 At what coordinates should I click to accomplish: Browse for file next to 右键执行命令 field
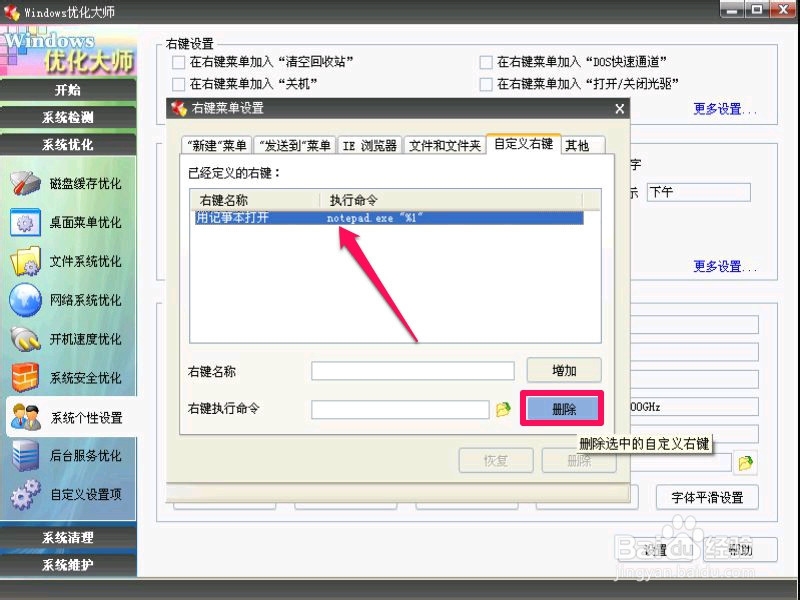pos(503,409)
